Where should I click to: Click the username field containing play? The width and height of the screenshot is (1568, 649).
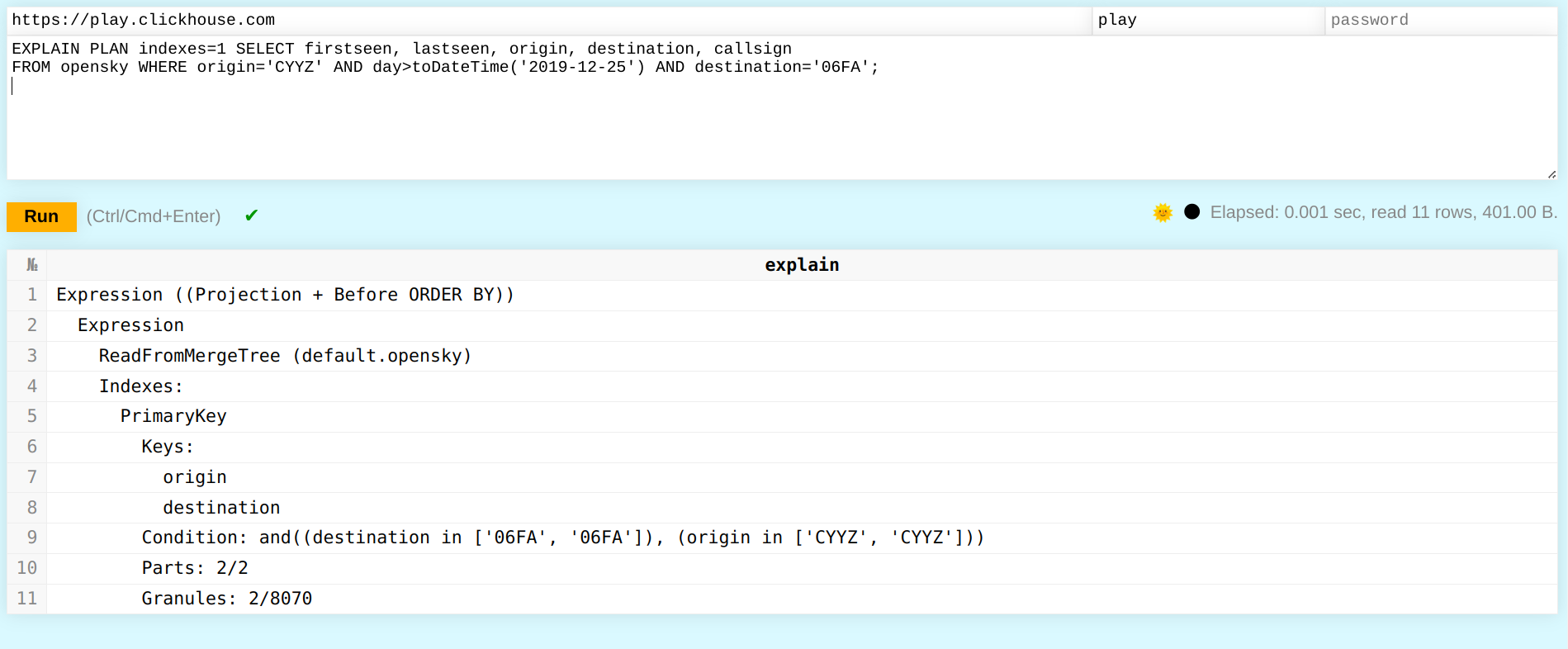point(1206,20)
